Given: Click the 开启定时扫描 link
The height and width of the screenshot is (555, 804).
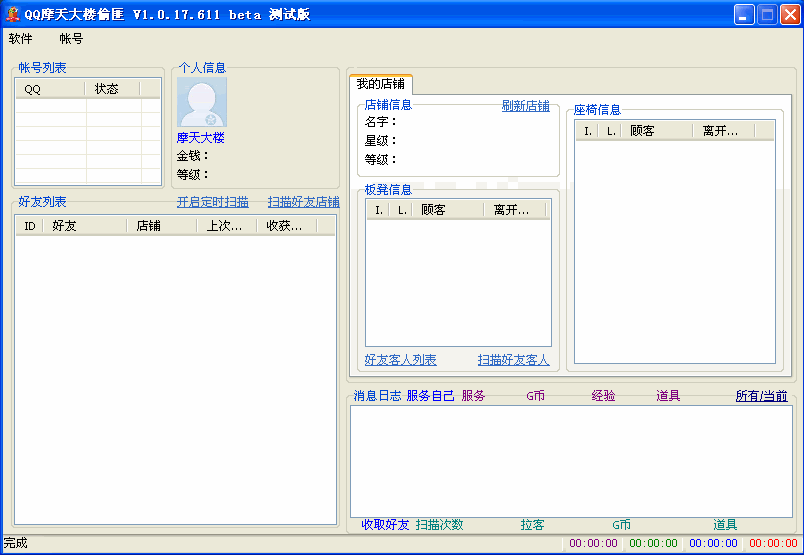Looking at the screenshot, I should (213, 202).
